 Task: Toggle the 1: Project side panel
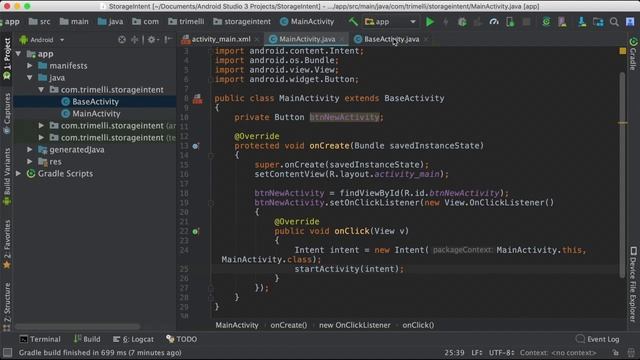pos(7,59)
